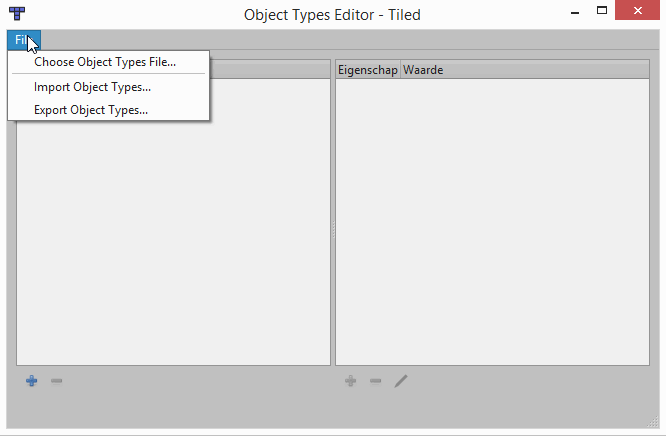Click the Eigenschap column header
Viewport: 666px width, 436px height.
click(367, 70)
